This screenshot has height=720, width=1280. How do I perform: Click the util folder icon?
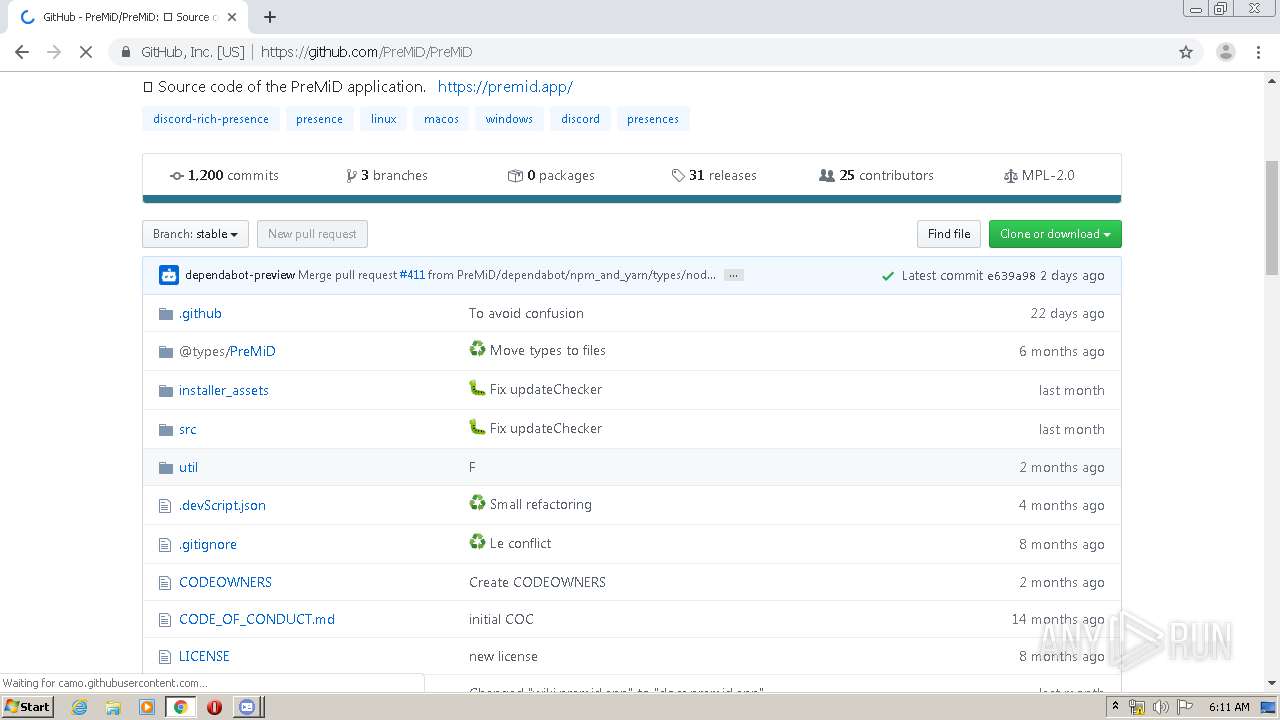coord(166,468)
